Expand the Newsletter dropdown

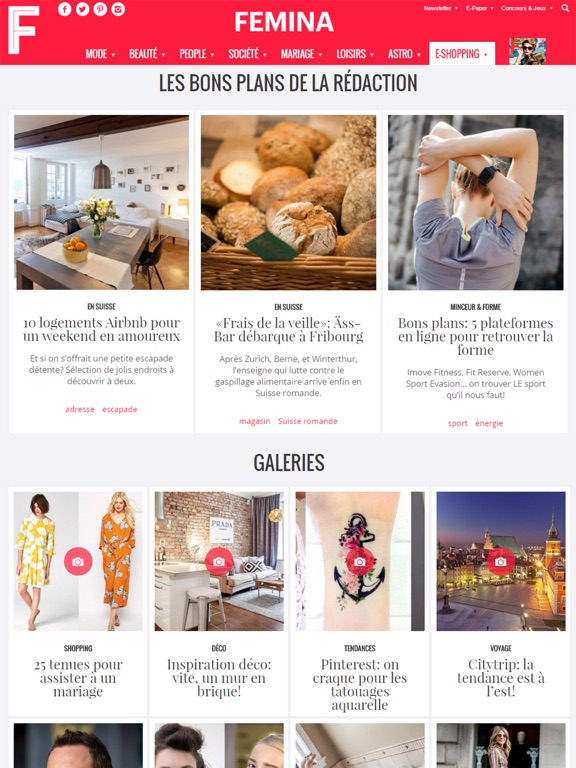point(441,8)
